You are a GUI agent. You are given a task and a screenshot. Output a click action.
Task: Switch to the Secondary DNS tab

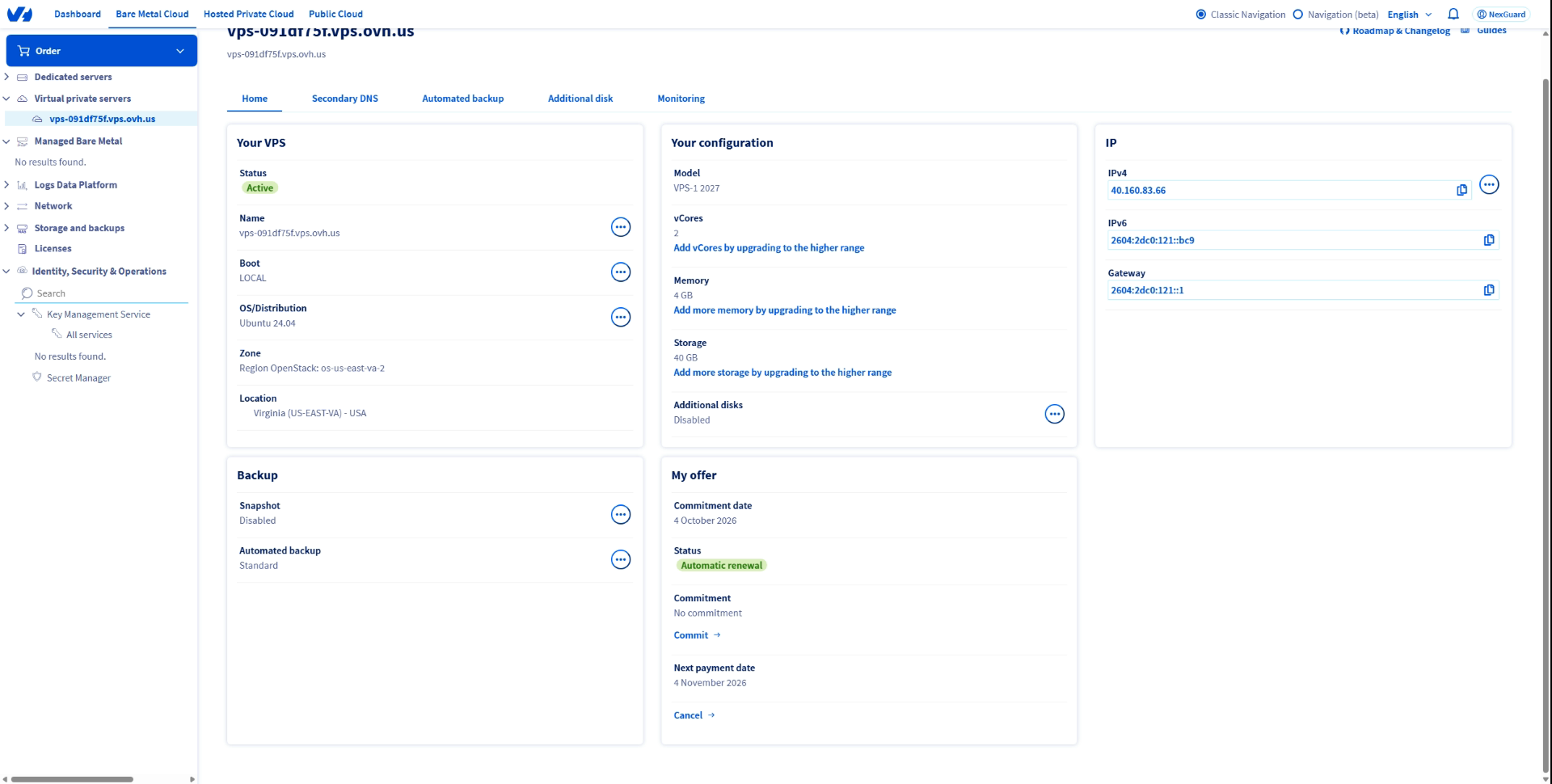[345, 99]
